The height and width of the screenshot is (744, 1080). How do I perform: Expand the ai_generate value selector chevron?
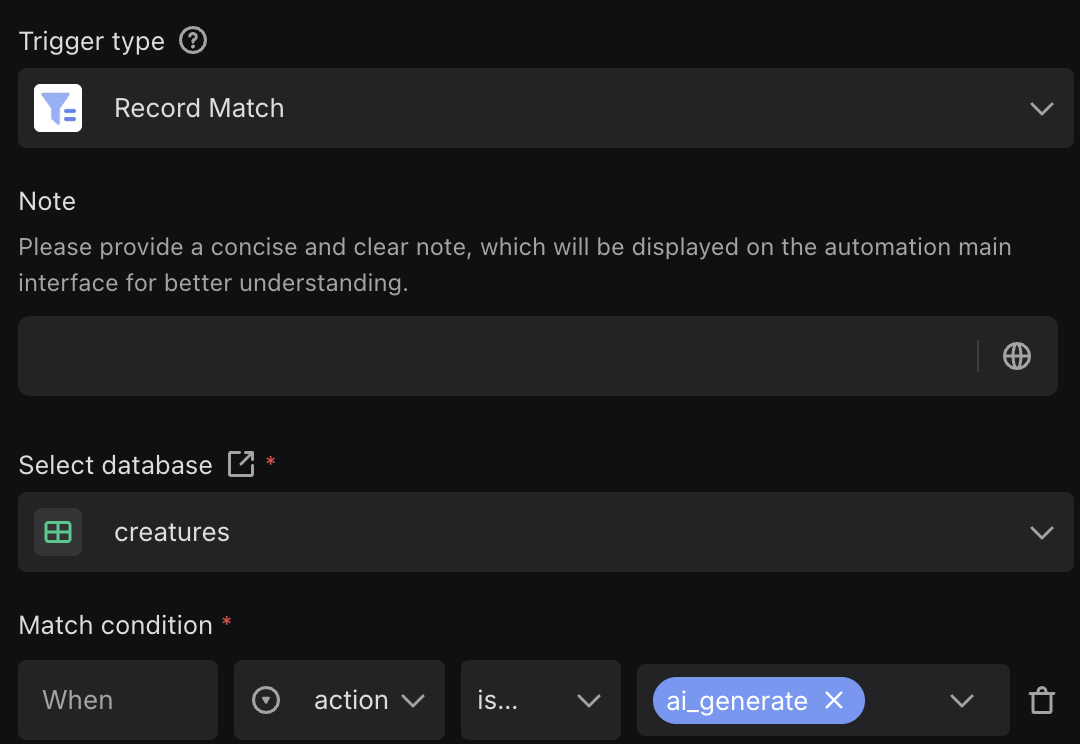[962, 701]
